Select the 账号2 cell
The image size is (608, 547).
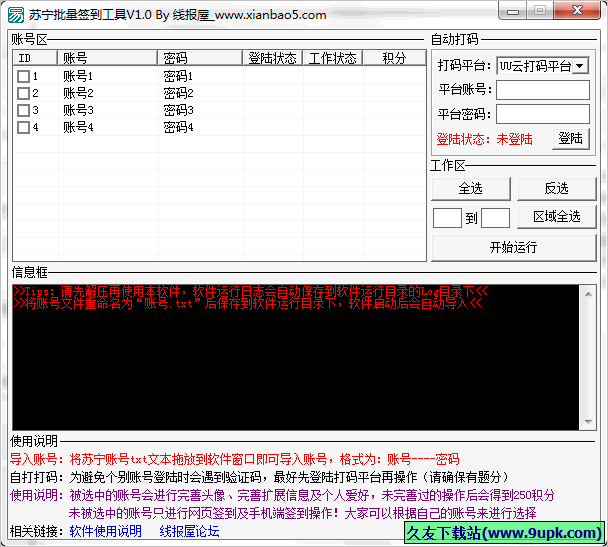click(x=78, y=93)
